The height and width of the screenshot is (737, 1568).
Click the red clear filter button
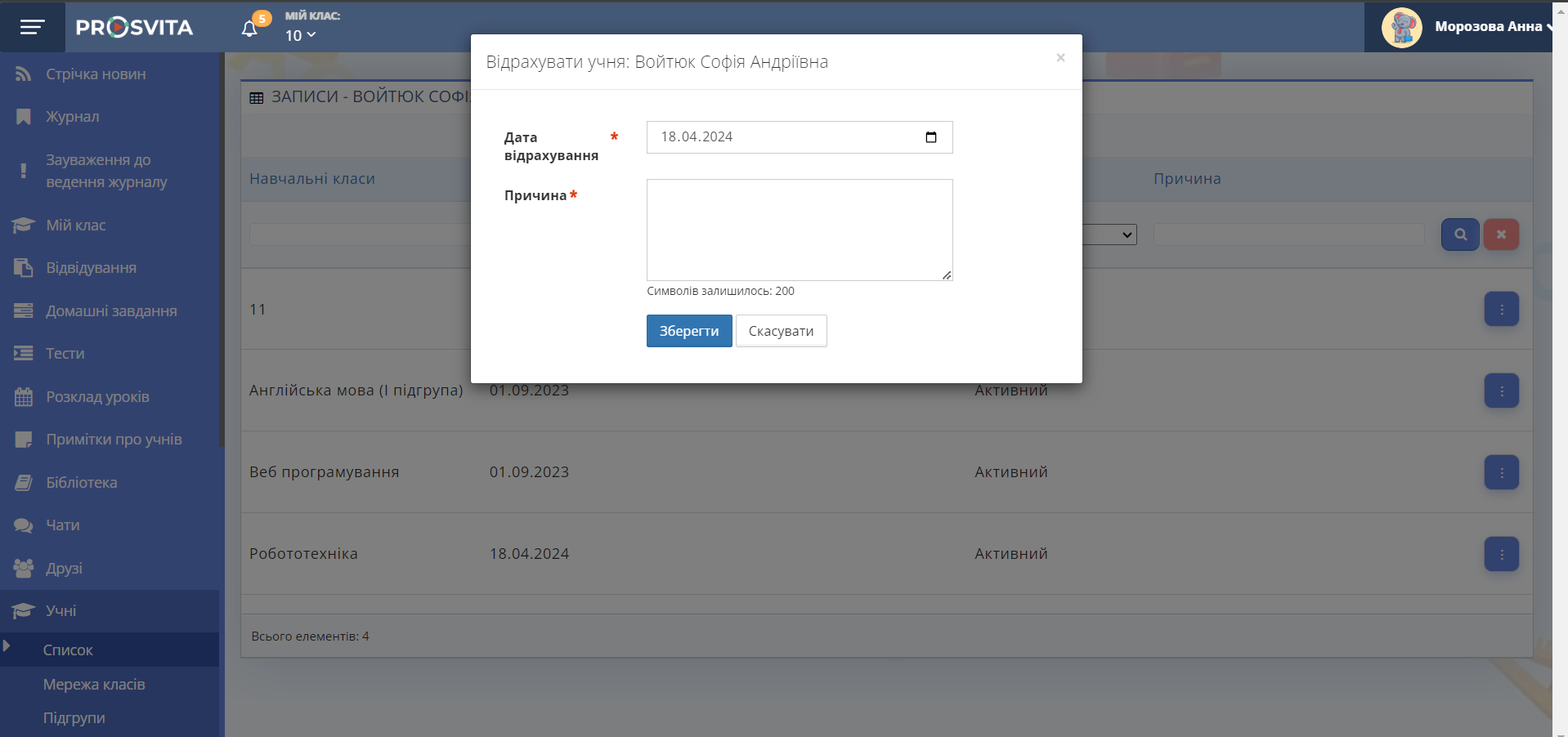[1501, 234]
